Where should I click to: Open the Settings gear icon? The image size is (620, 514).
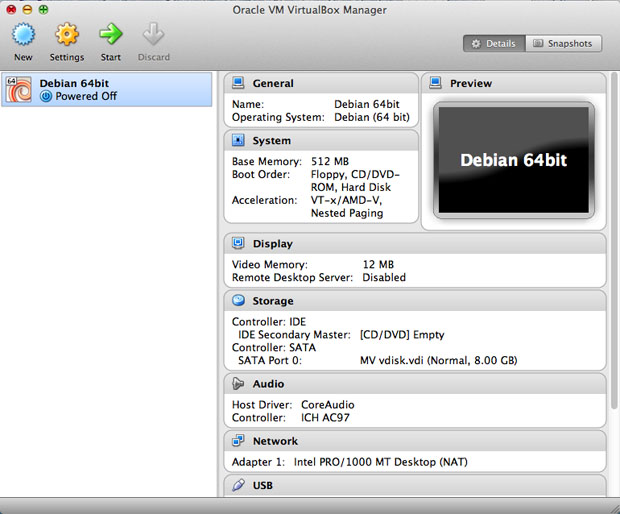coord(66,34)
